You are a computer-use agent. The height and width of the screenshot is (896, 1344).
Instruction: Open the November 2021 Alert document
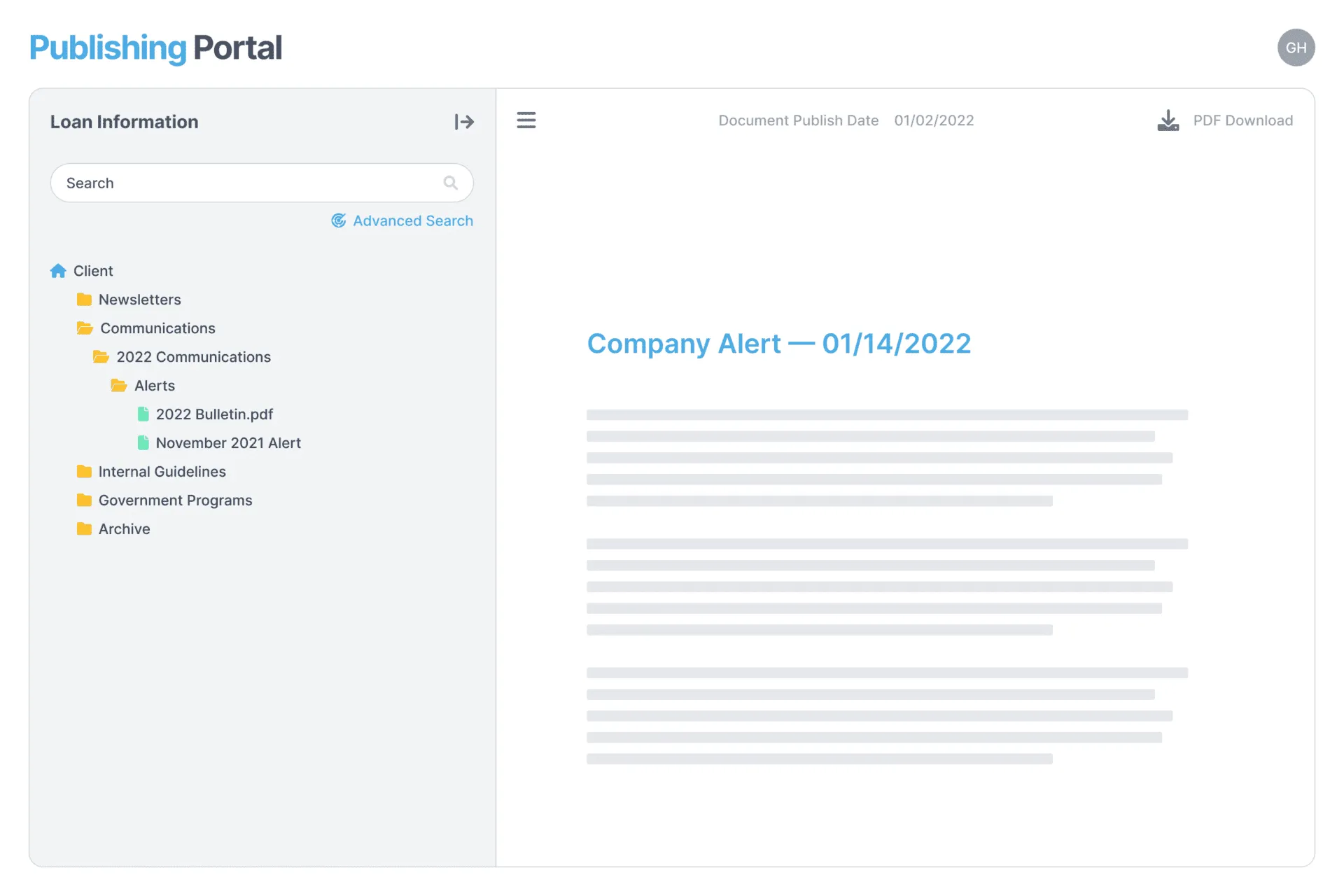click(x=228, y=443)
